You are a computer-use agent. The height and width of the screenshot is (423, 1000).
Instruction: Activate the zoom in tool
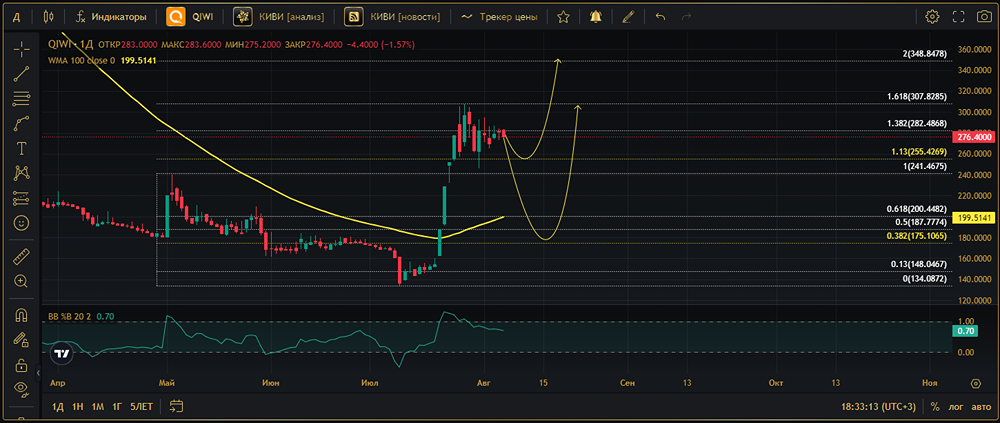pos(22,281)
